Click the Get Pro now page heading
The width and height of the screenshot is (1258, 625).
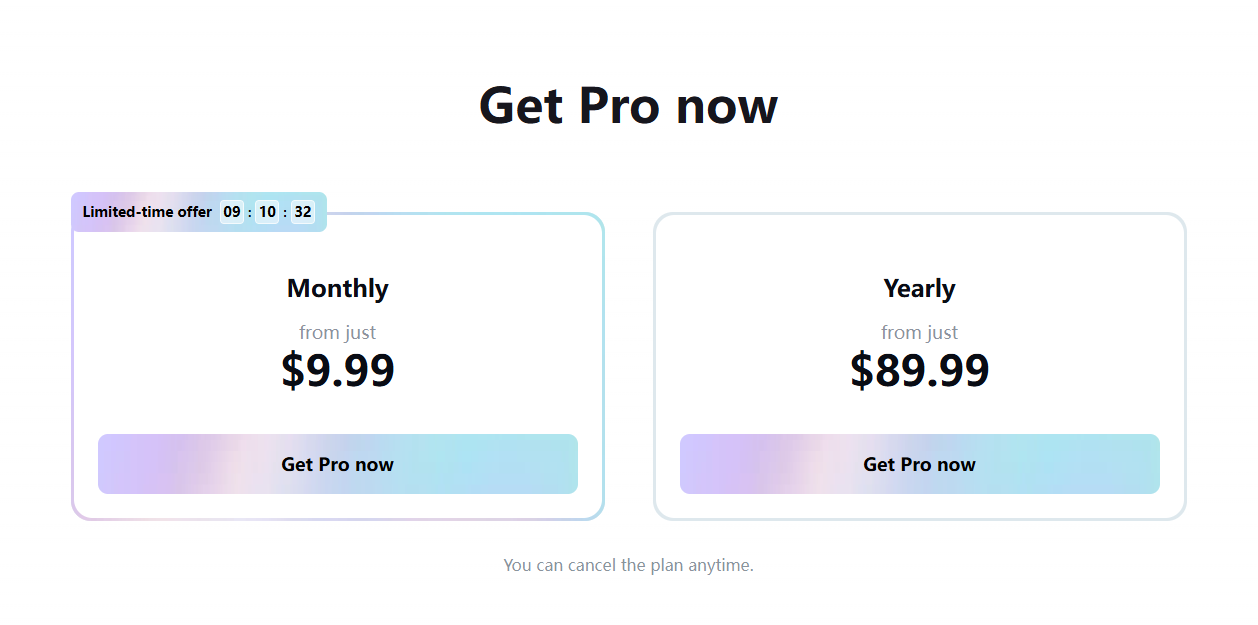click(x=629, y=105)
